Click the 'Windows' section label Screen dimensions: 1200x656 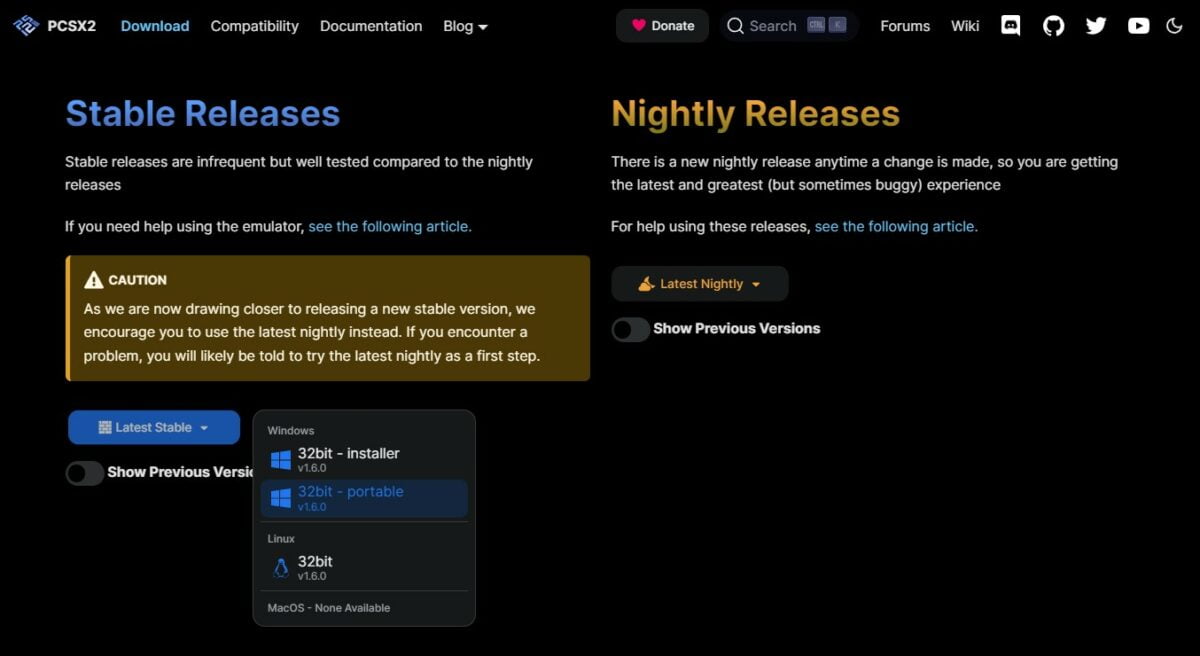point(291,431)
